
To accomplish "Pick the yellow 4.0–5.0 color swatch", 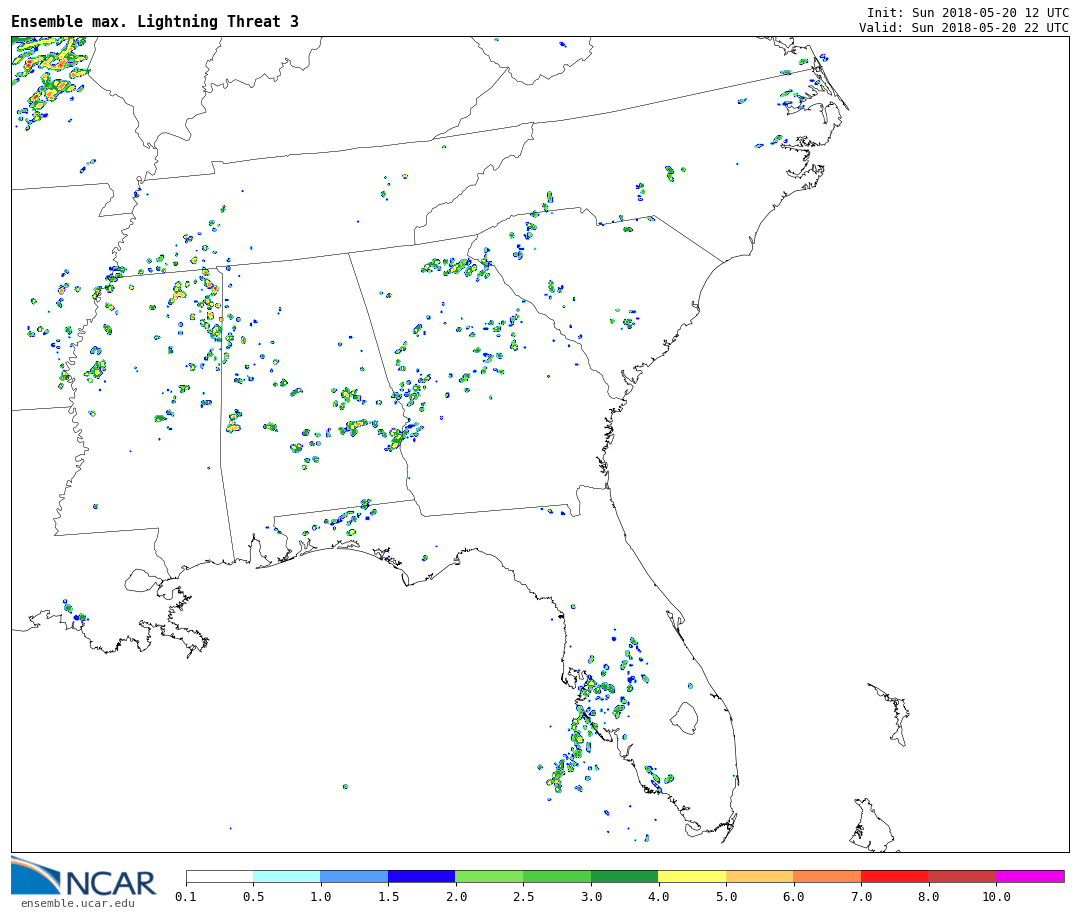I will coord(692,877).
